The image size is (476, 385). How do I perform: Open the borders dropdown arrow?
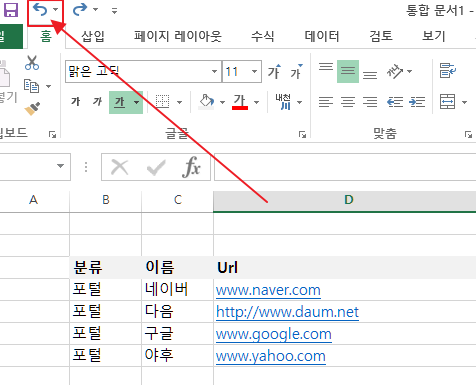179,102
